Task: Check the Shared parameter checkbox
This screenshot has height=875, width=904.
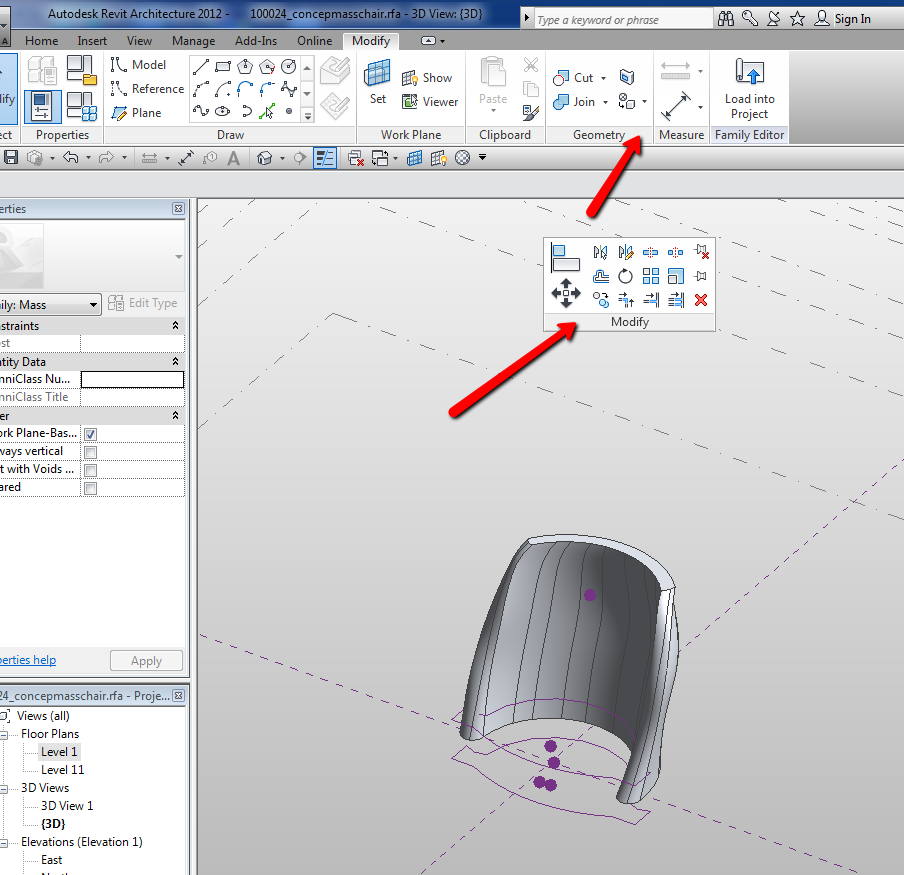Action: pos(91,488)
